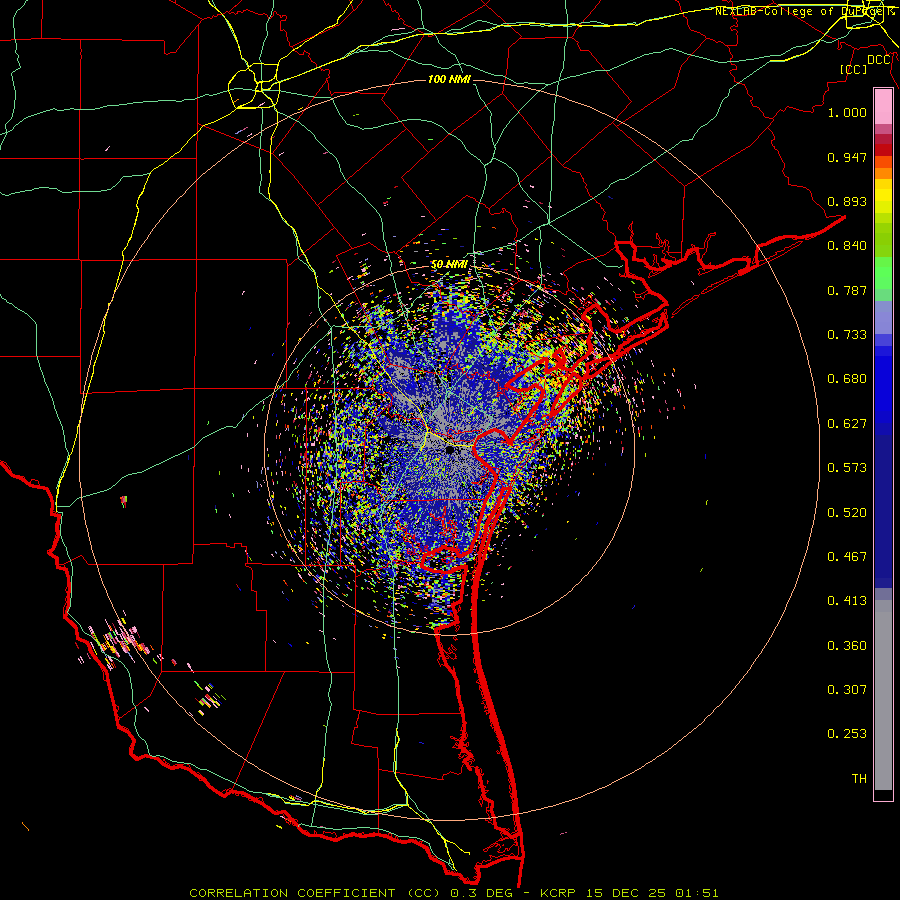
Task: Click the TH threshold label
Action: pos(859,779)
